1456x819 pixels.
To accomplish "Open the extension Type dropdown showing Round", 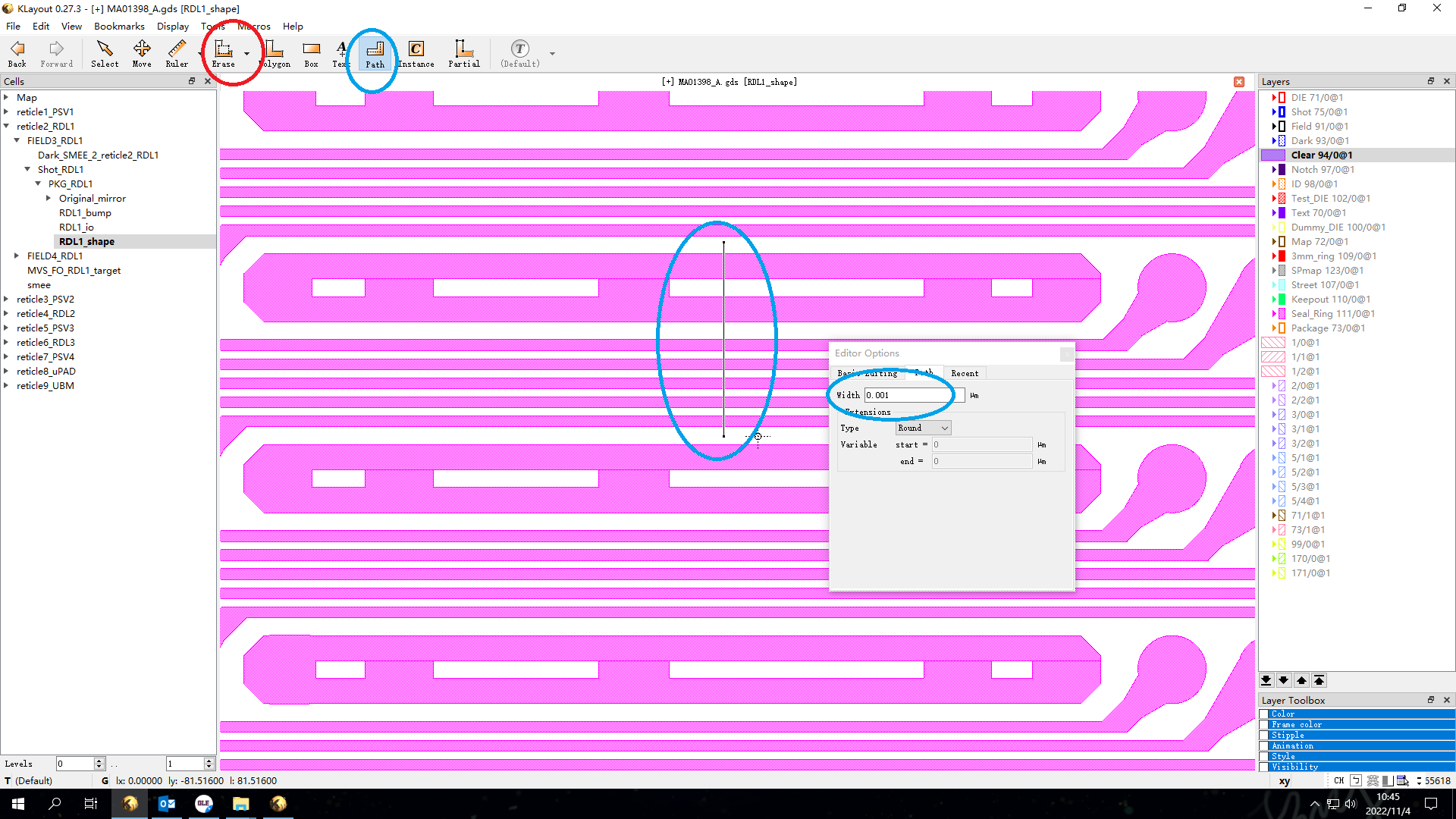I will (x=923, y=428).
